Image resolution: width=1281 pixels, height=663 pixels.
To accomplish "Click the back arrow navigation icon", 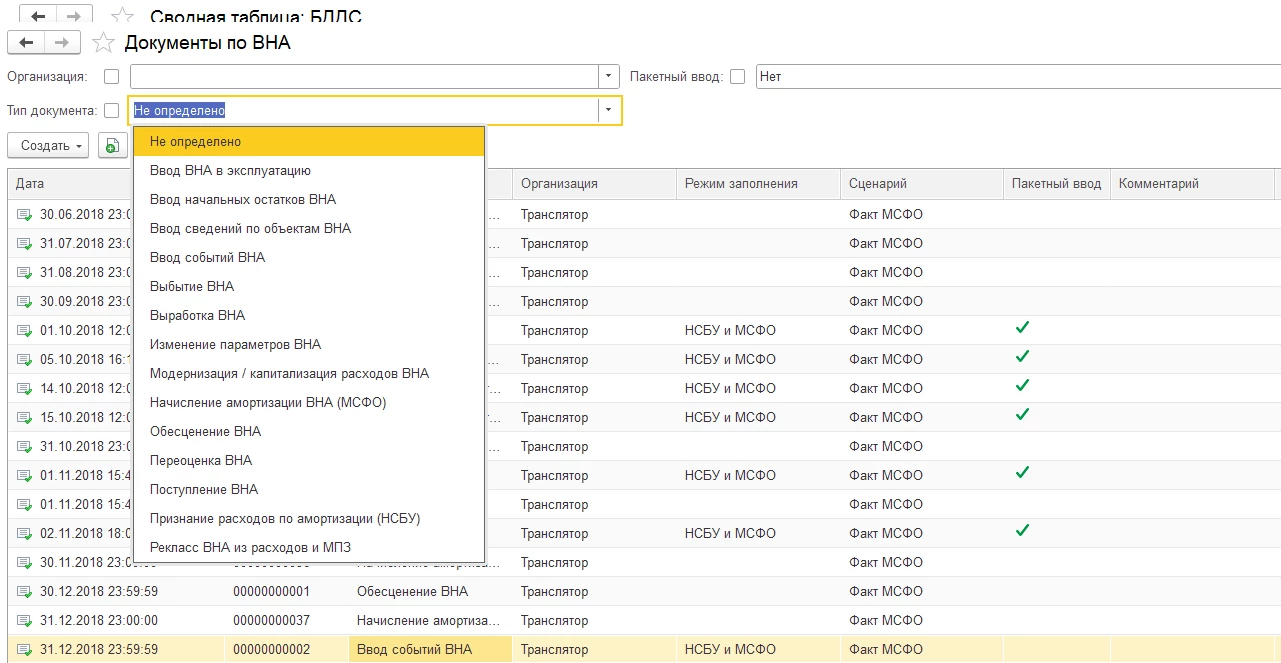I will tap(26, 42).
